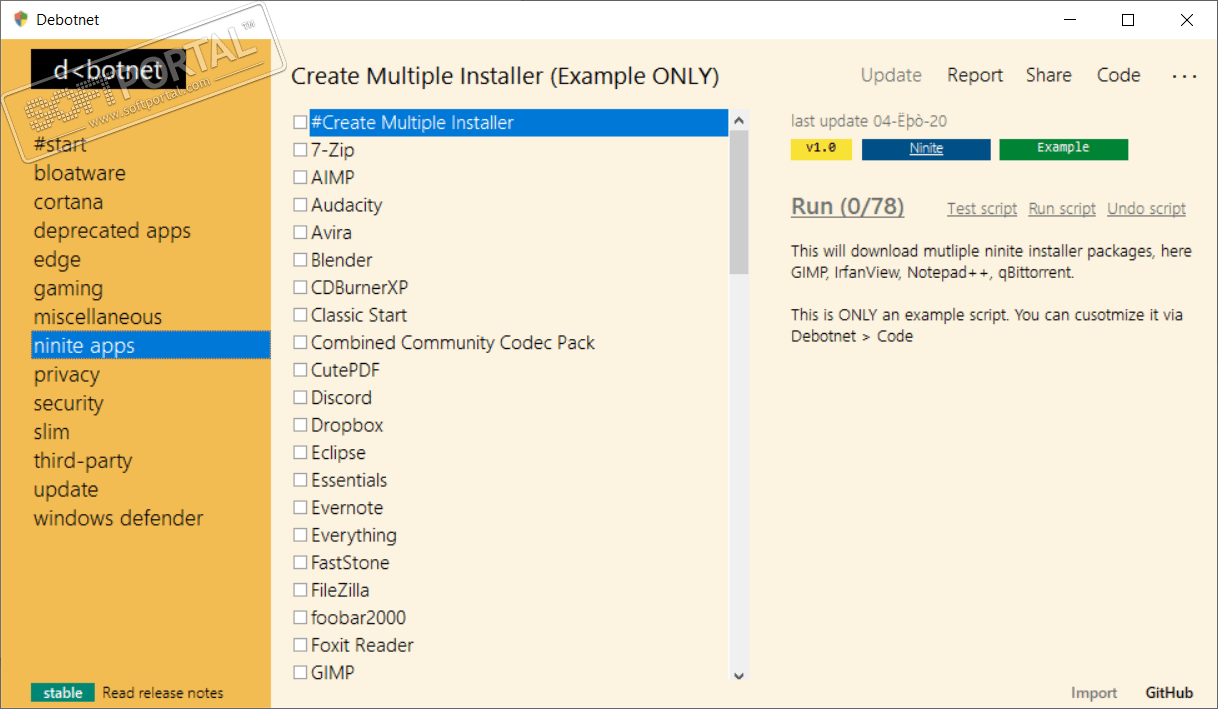Tick the FileZilla checkbox
1218x709 pixels.
click(300, 590)
